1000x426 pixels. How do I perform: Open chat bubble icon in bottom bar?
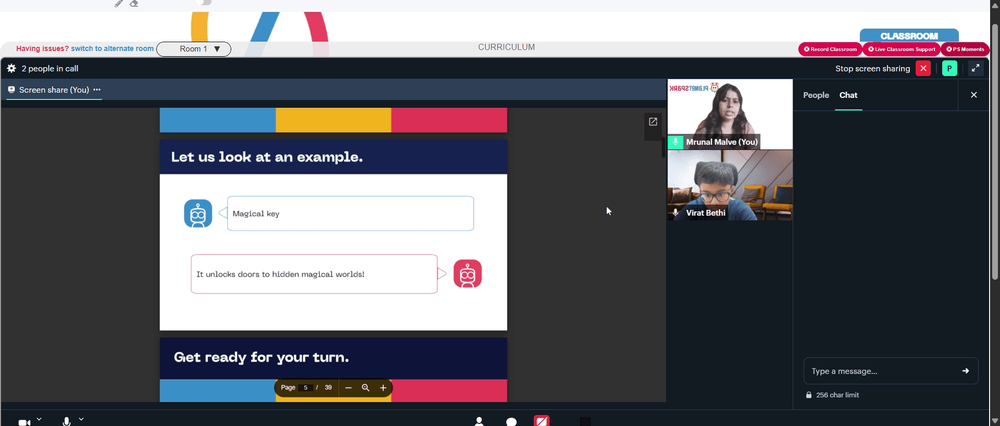[x=511, y=422]
